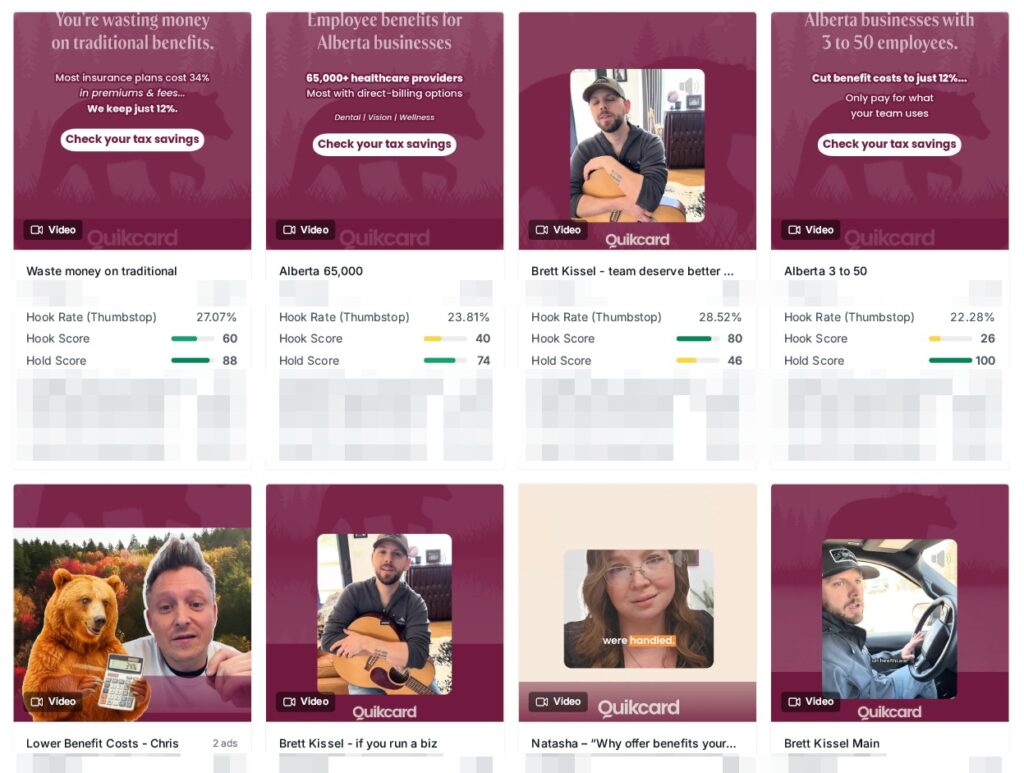
Task: Click the '2 ads' label on Chris card
Action: click(225, 743)
